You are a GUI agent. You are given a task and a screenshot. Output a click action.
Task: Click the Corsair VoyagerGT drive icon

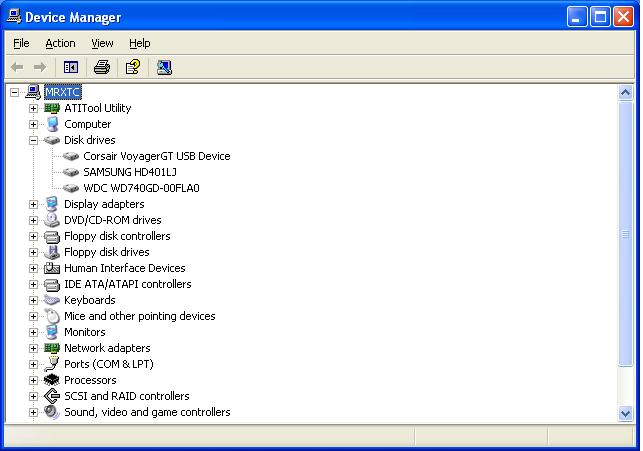[x=71, y=156]
